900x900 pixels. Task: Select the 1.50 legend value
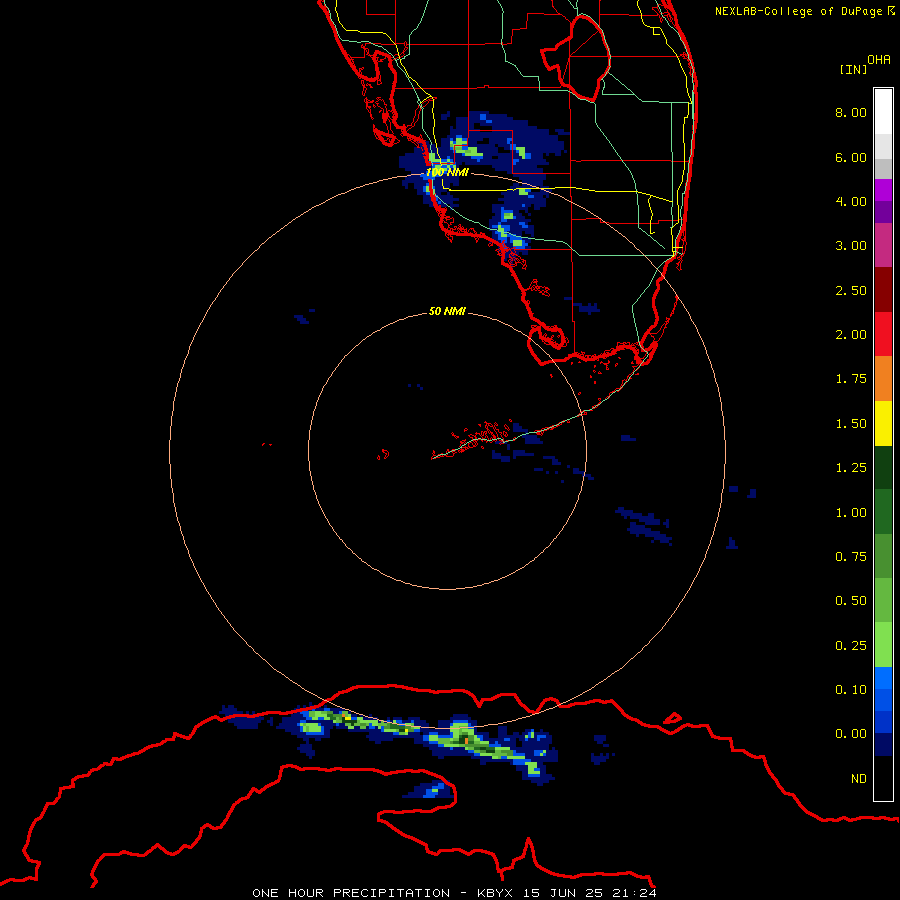pyautogui.click(x=851, y=424)
